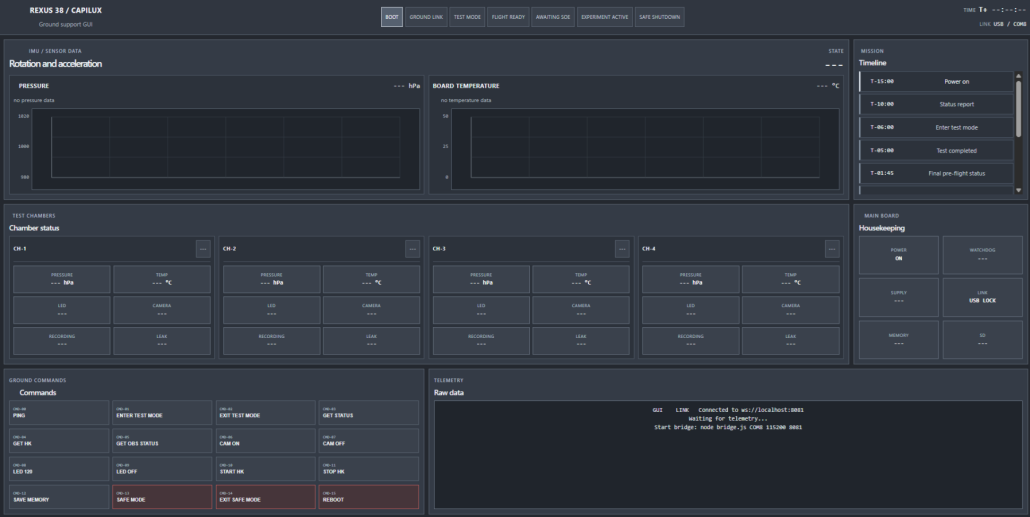
Task: Trigger the red REBOOT command
Action: tap(369, 497)
